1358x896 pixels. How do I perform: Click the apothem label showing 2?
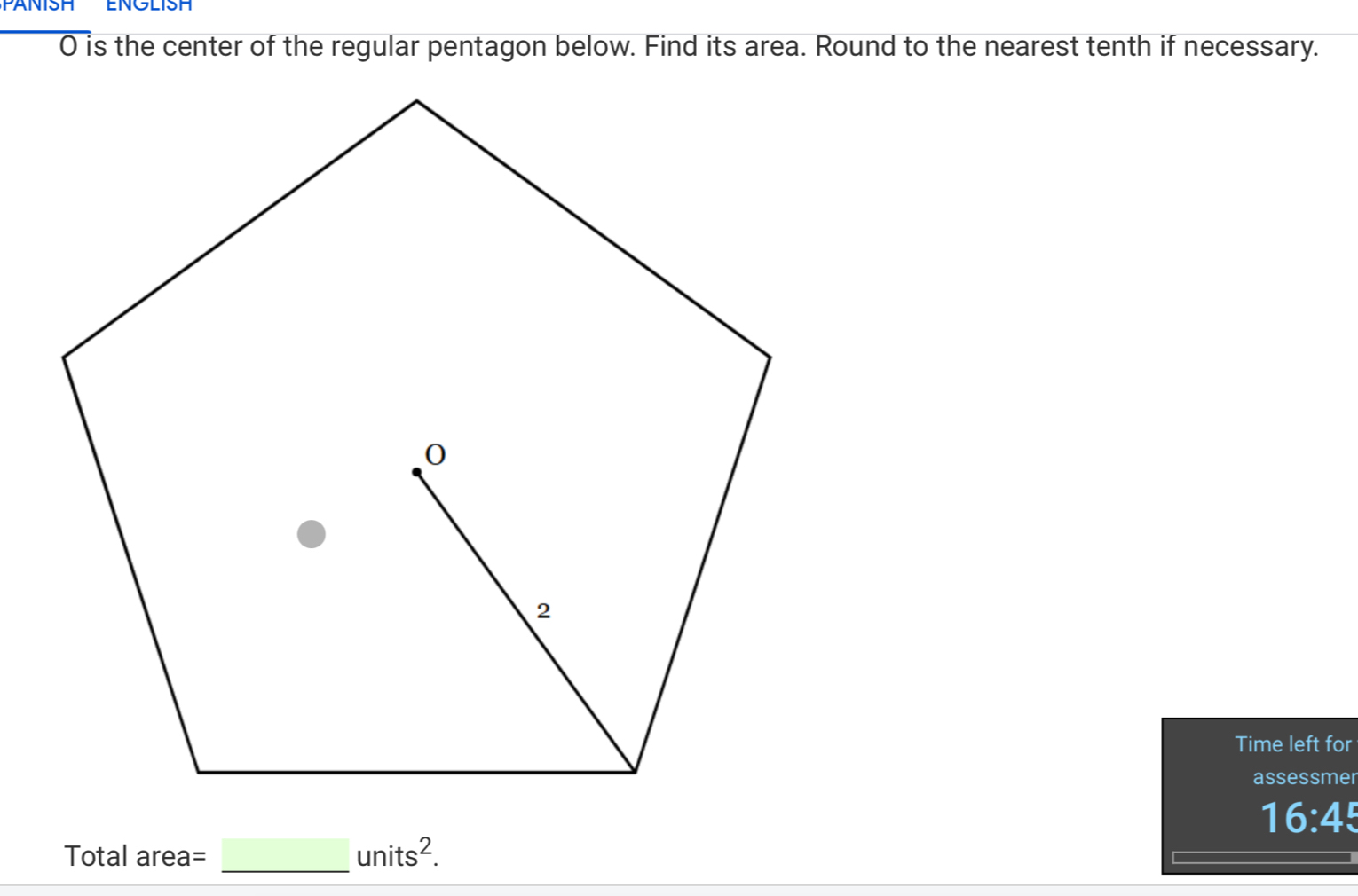542,609
